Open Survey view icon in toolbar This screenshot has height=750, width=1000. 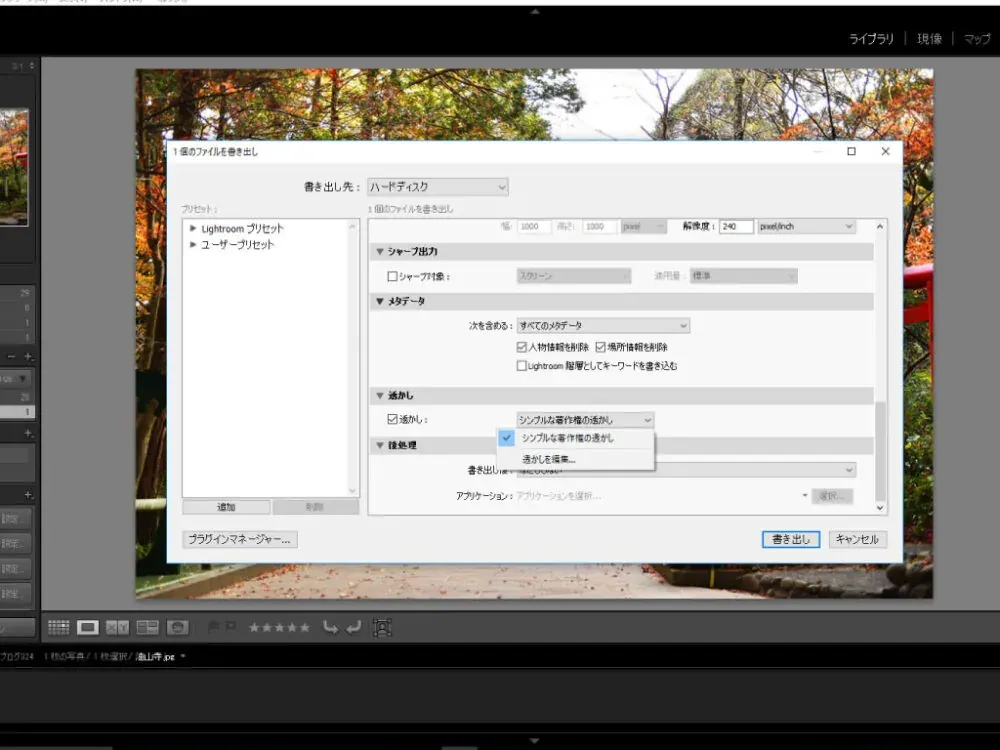click(x=147, y=628)
